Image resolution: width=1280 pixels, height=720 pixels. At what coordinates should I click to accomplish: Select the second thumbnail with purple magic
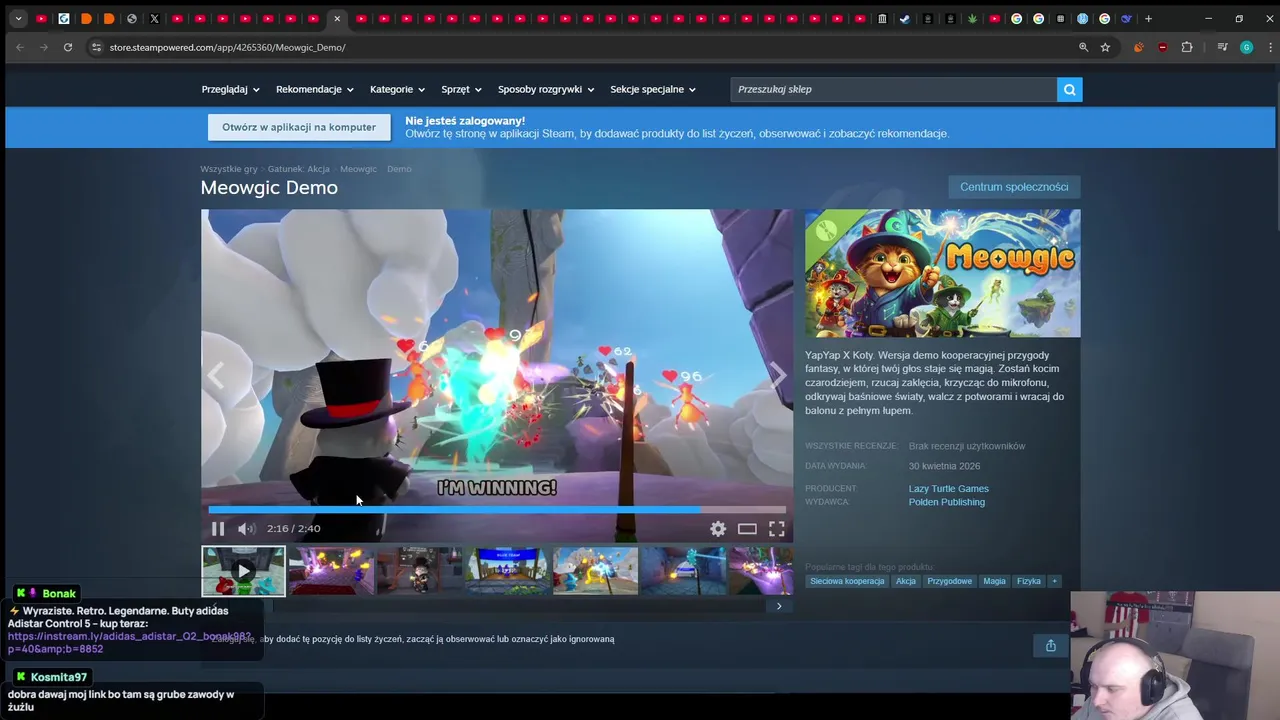pyautogui.click(x=331, y=571)
